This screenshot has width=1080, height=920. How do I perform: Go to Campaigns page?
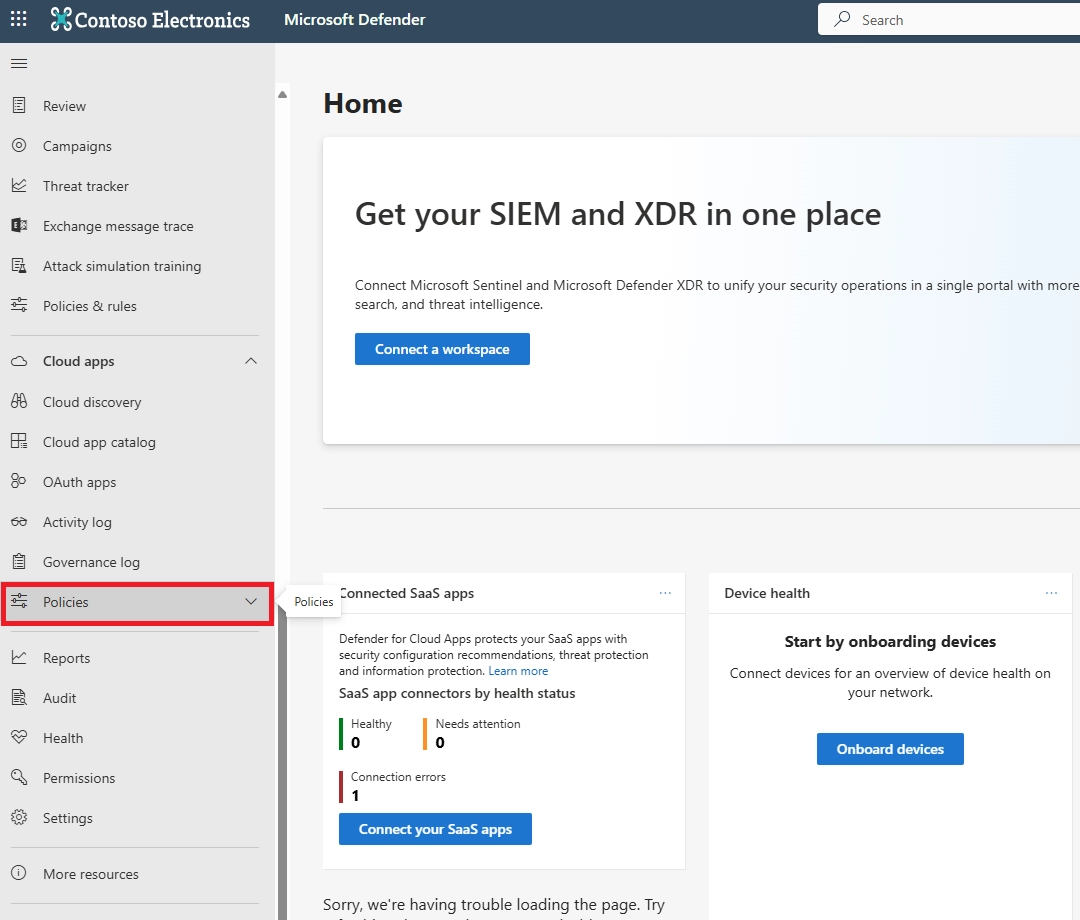(x=77, y=146)
